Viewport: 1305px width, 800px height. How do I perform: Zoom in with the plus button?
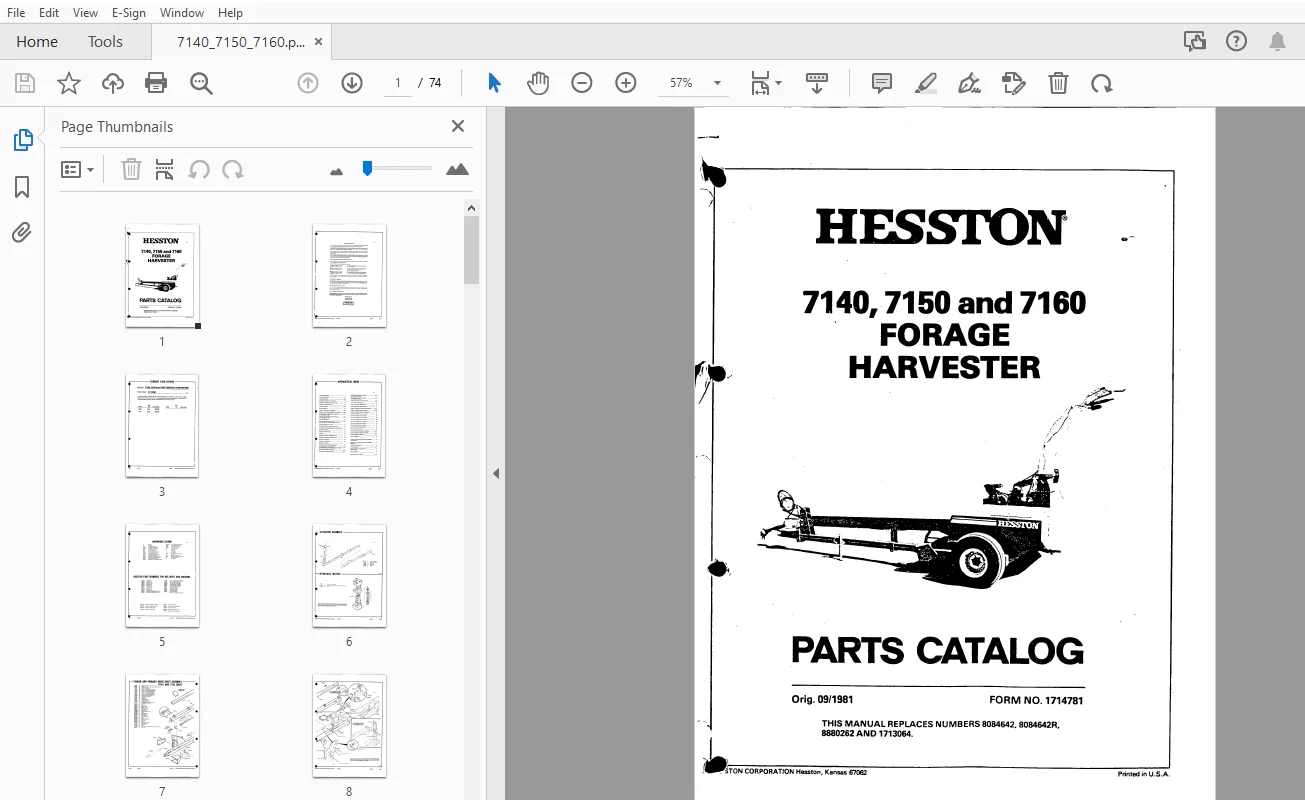626,83
